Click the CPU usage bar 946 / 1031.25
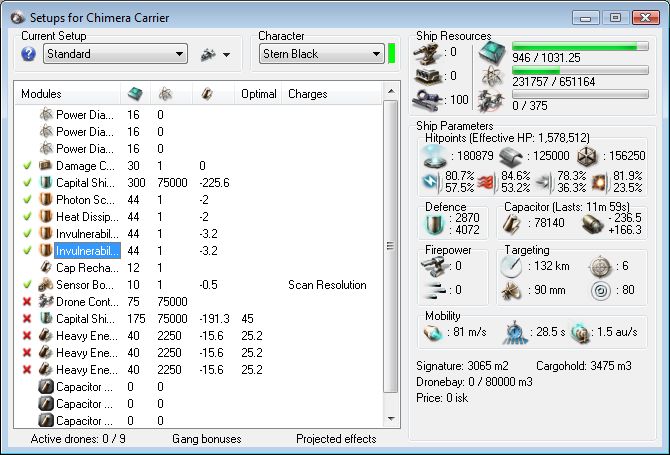 coord(580,46)
